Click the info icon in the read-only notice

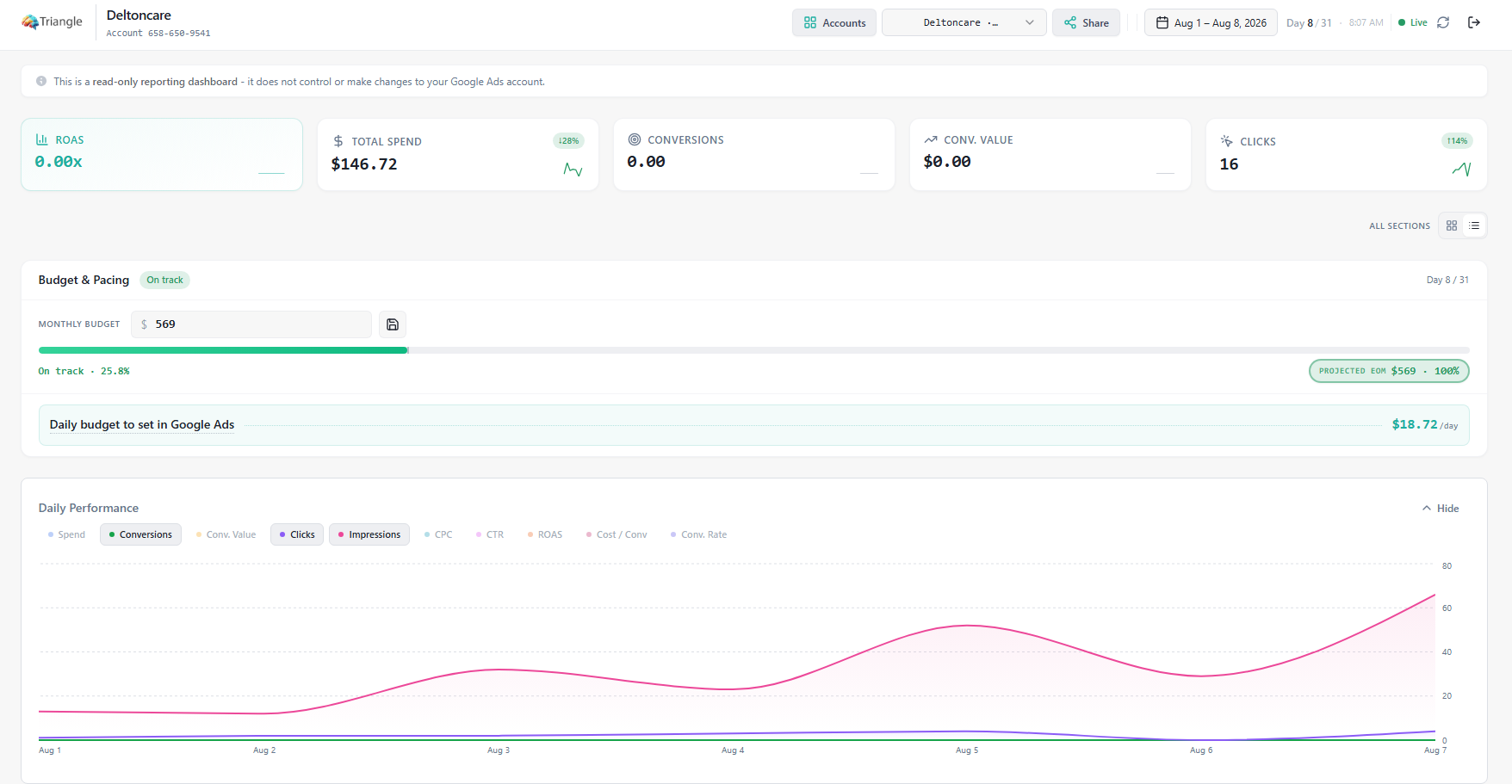point(41,81)
